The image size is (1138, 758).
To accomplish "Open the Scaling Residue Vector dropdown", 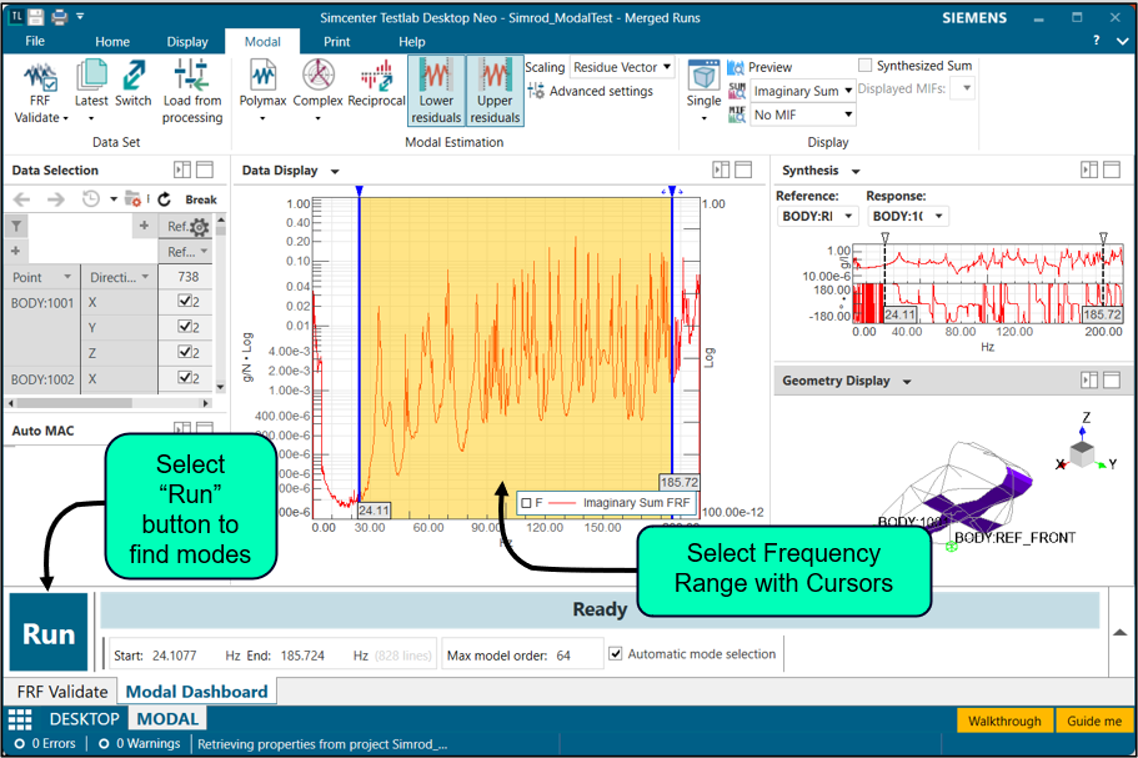I will 622,68.
